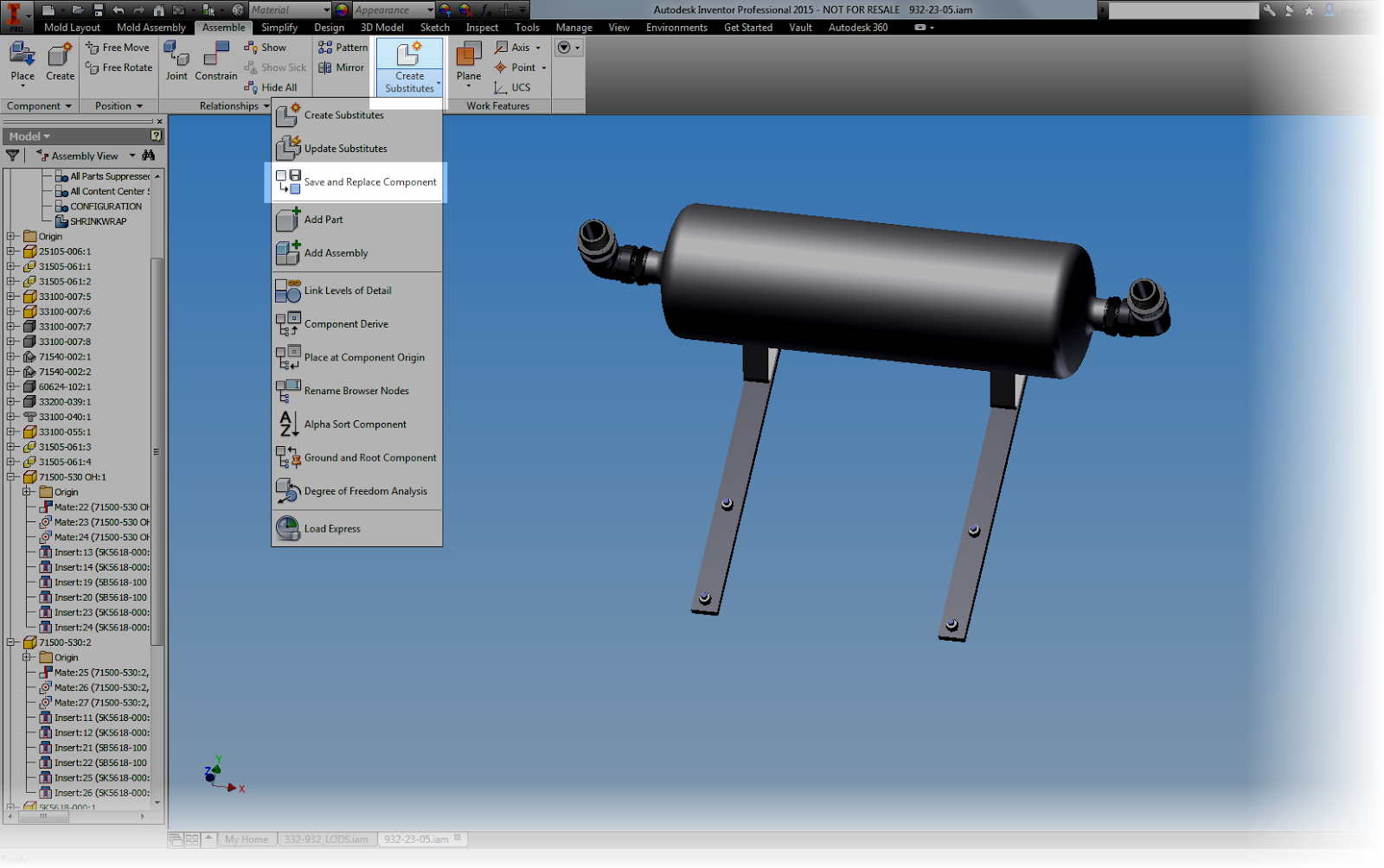Click the Model panel help button
The height and width of the screenshot is (868, 1384).
click(x=154, y=136)
